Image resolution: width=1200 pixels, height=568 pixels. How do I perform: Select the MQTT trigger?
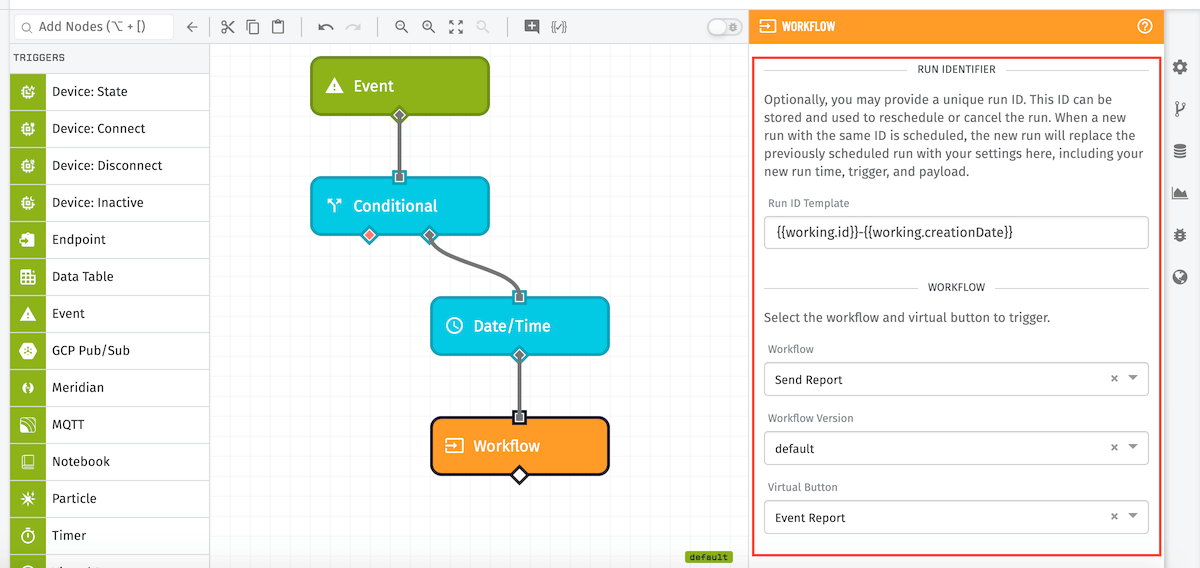pyautogui.click(x=110, y=425)
